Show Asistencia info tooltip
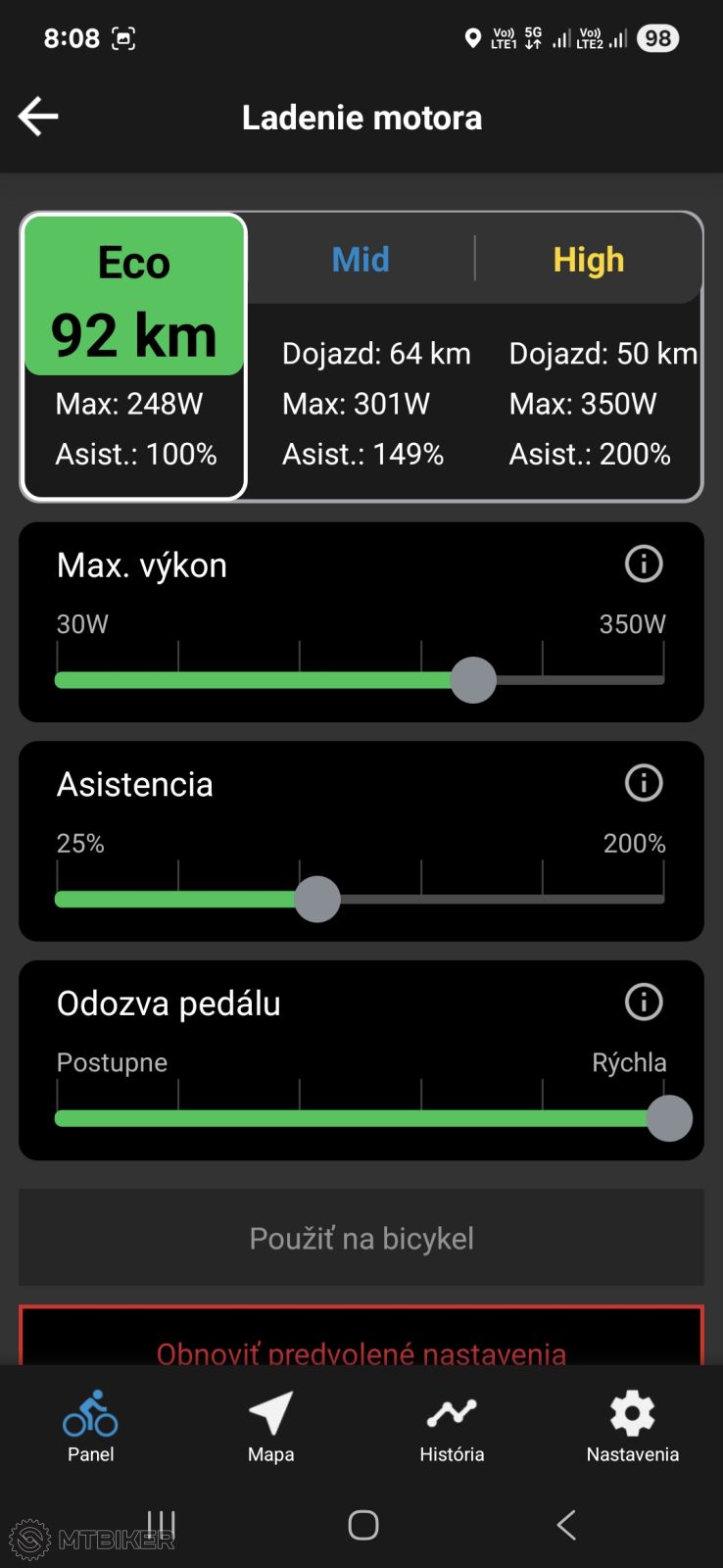The image size is (723, 1568). [644, 783]
